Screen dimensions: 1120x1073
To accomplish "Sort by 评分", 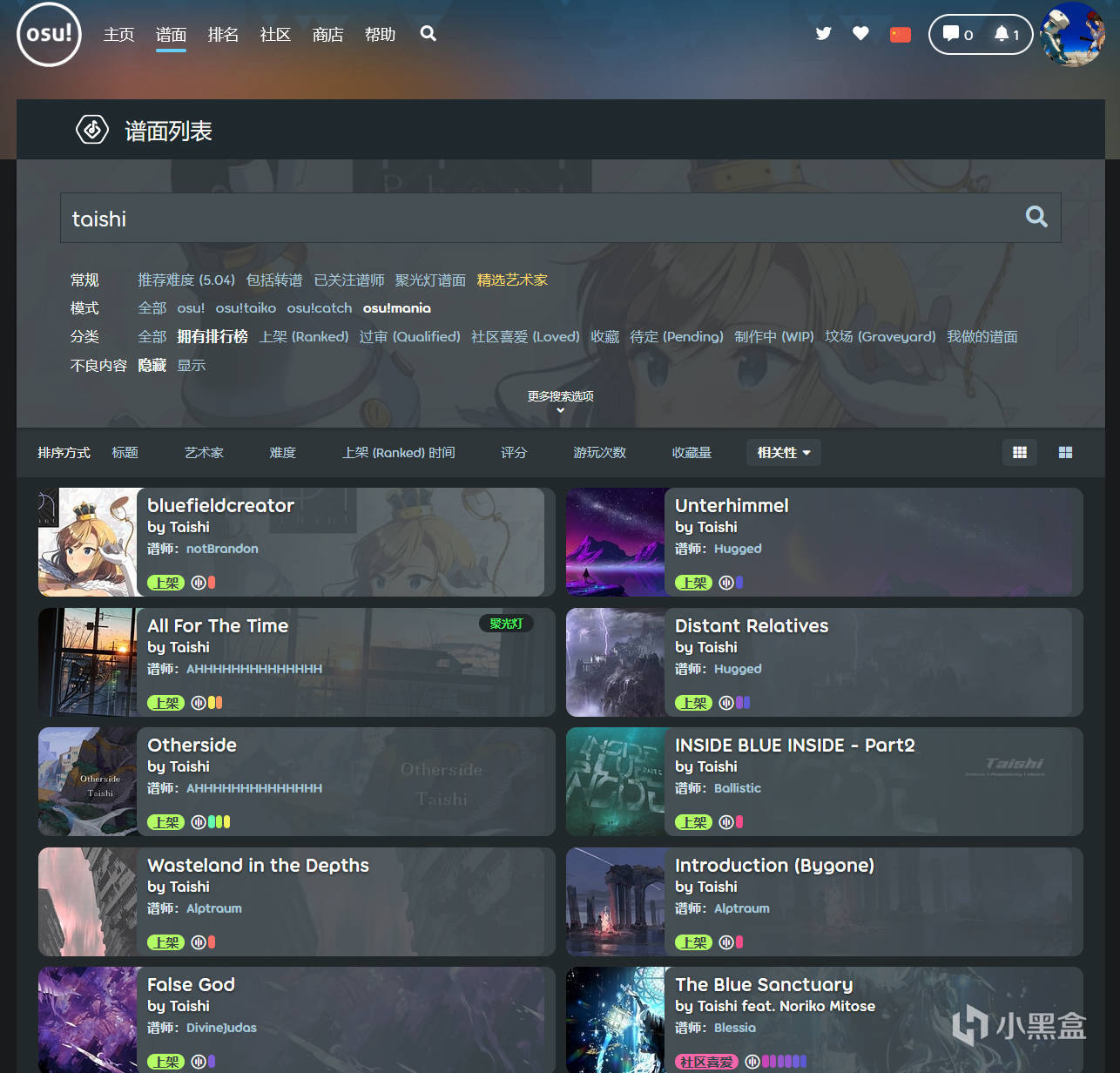I will point(514,452).
